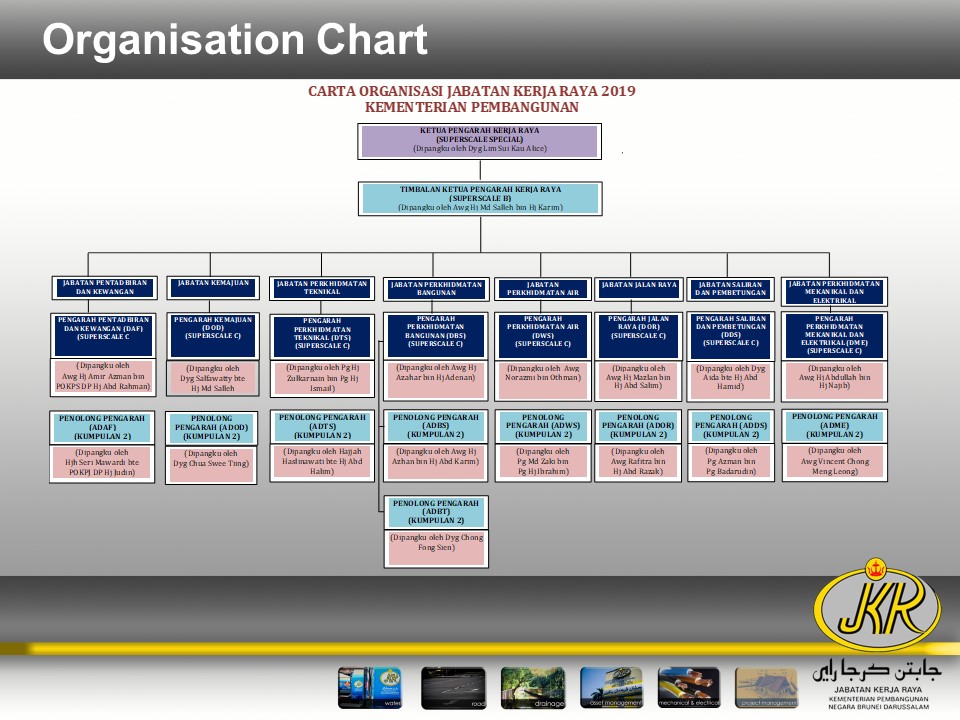Select Jabatan Perkhidmatan Bangunan header
The height and width of the screenshot is (720, 960).
436,289
